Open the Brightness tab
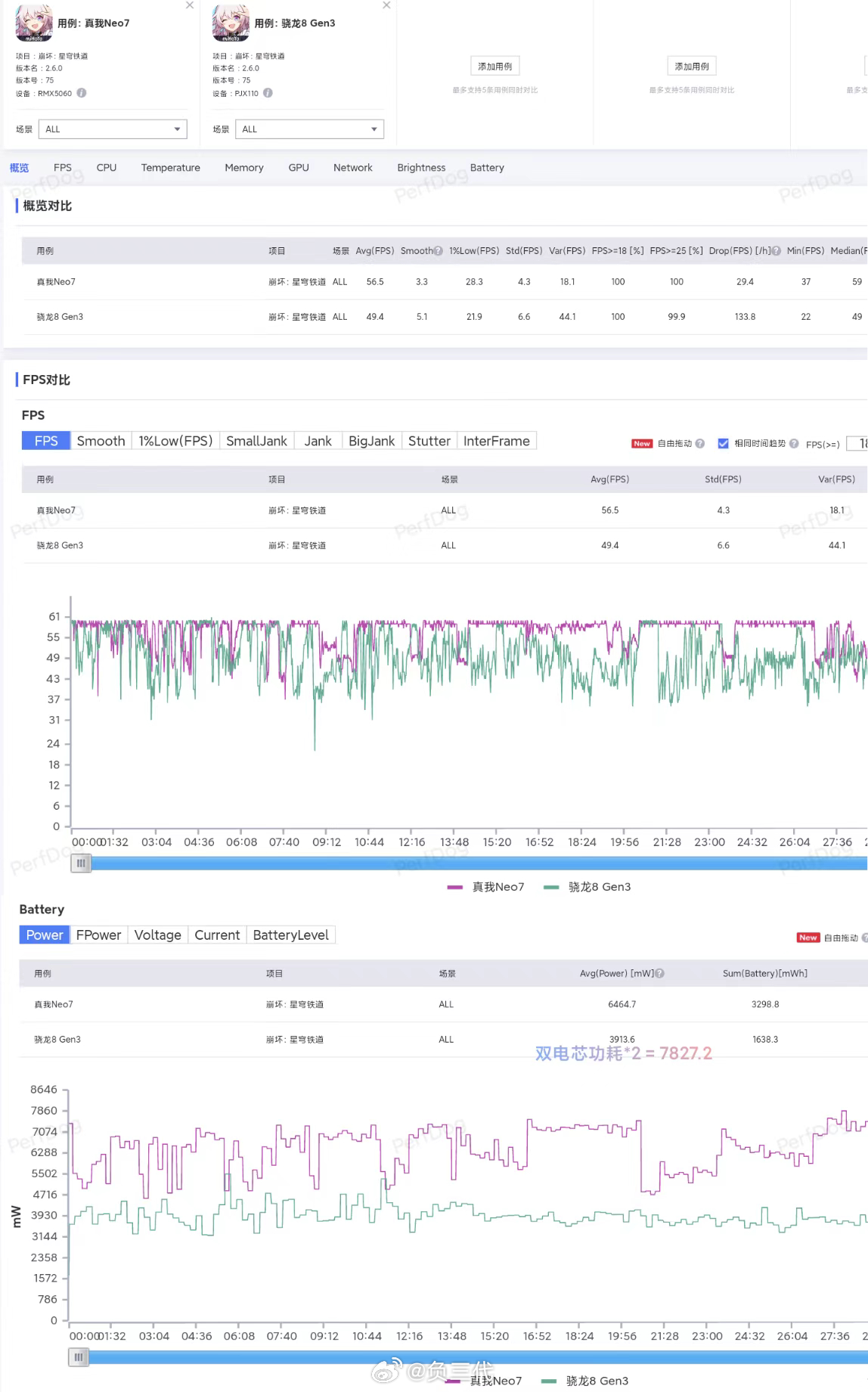Image resolution: width=868 pixels, height=1392 pixels. 421,168
